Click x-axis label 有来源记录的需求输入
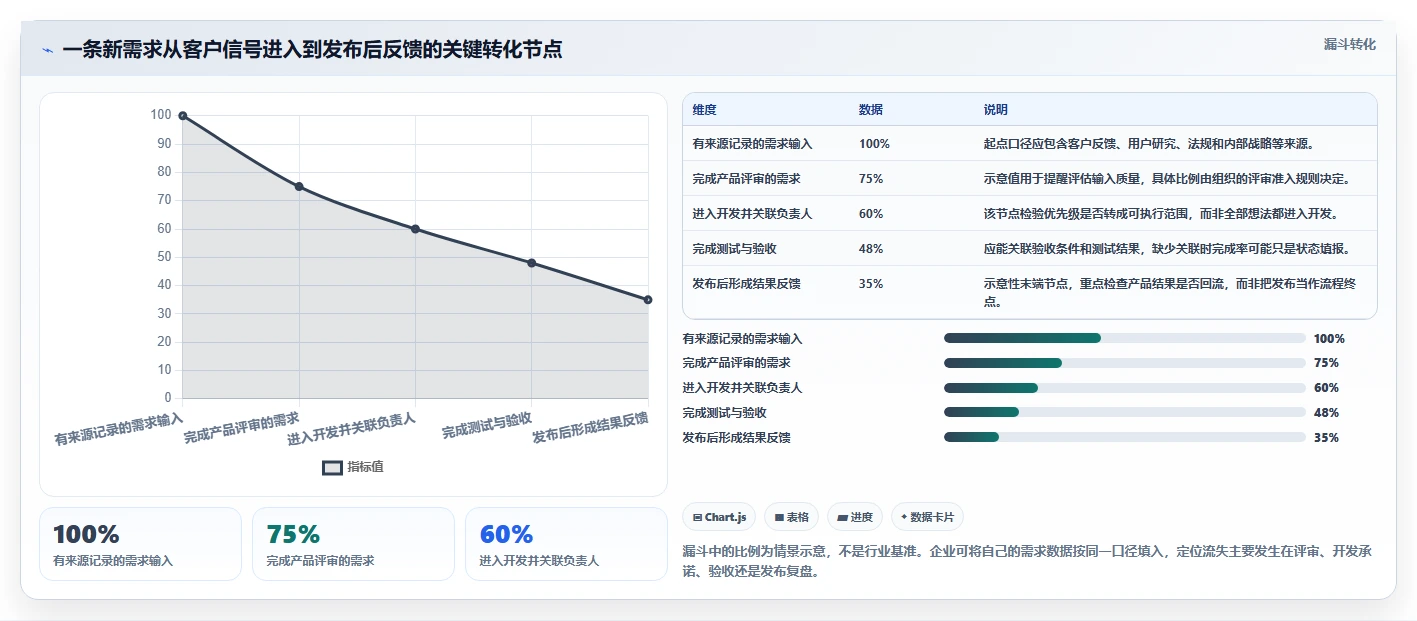The image size is (1417, 621). point(119,428)
